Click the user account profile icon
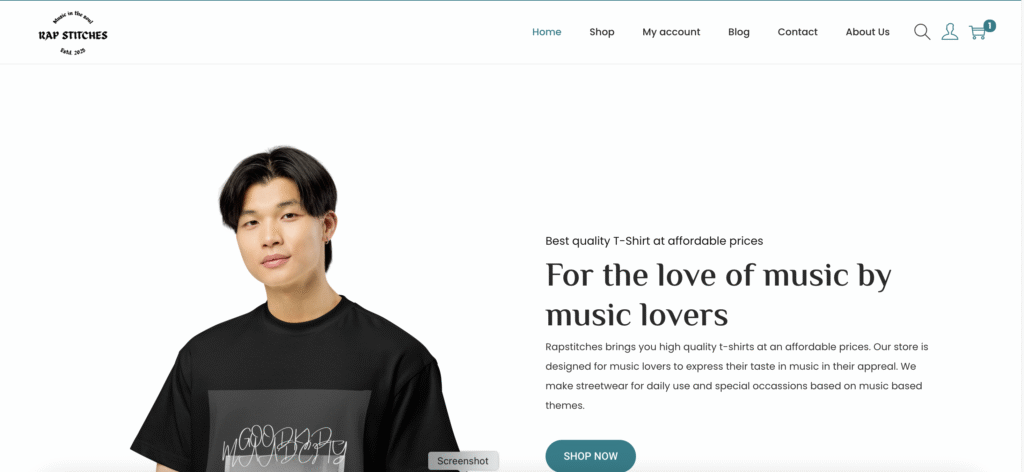Screen dimensions: 1024x472 tap(950, 32)
